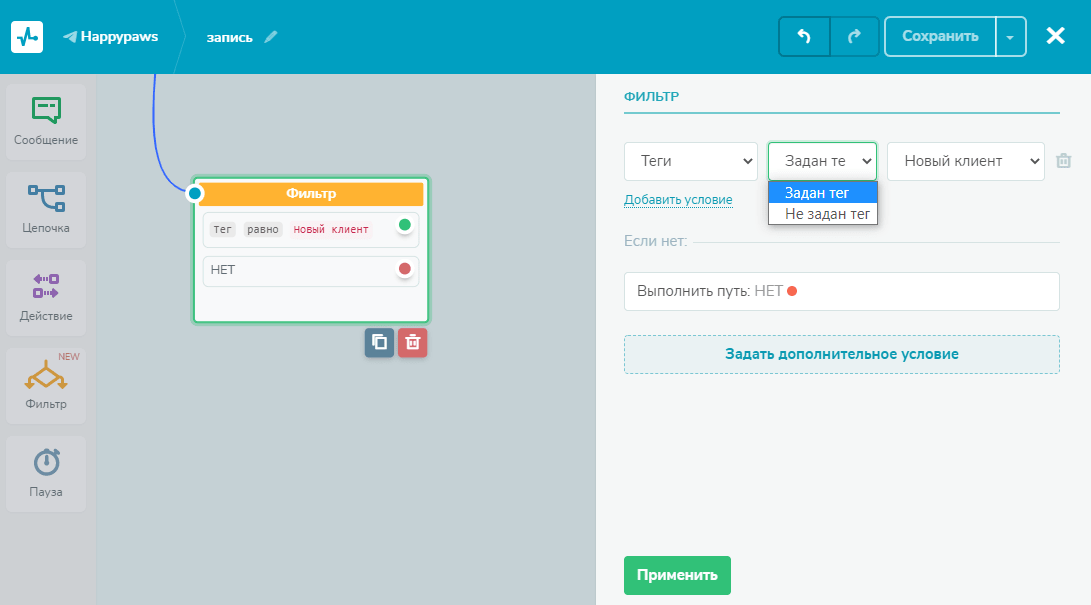Viewport: 1091px width, 605px height.
Task: Click 'Добавить условие' link
Action: (x=678, y=200)
